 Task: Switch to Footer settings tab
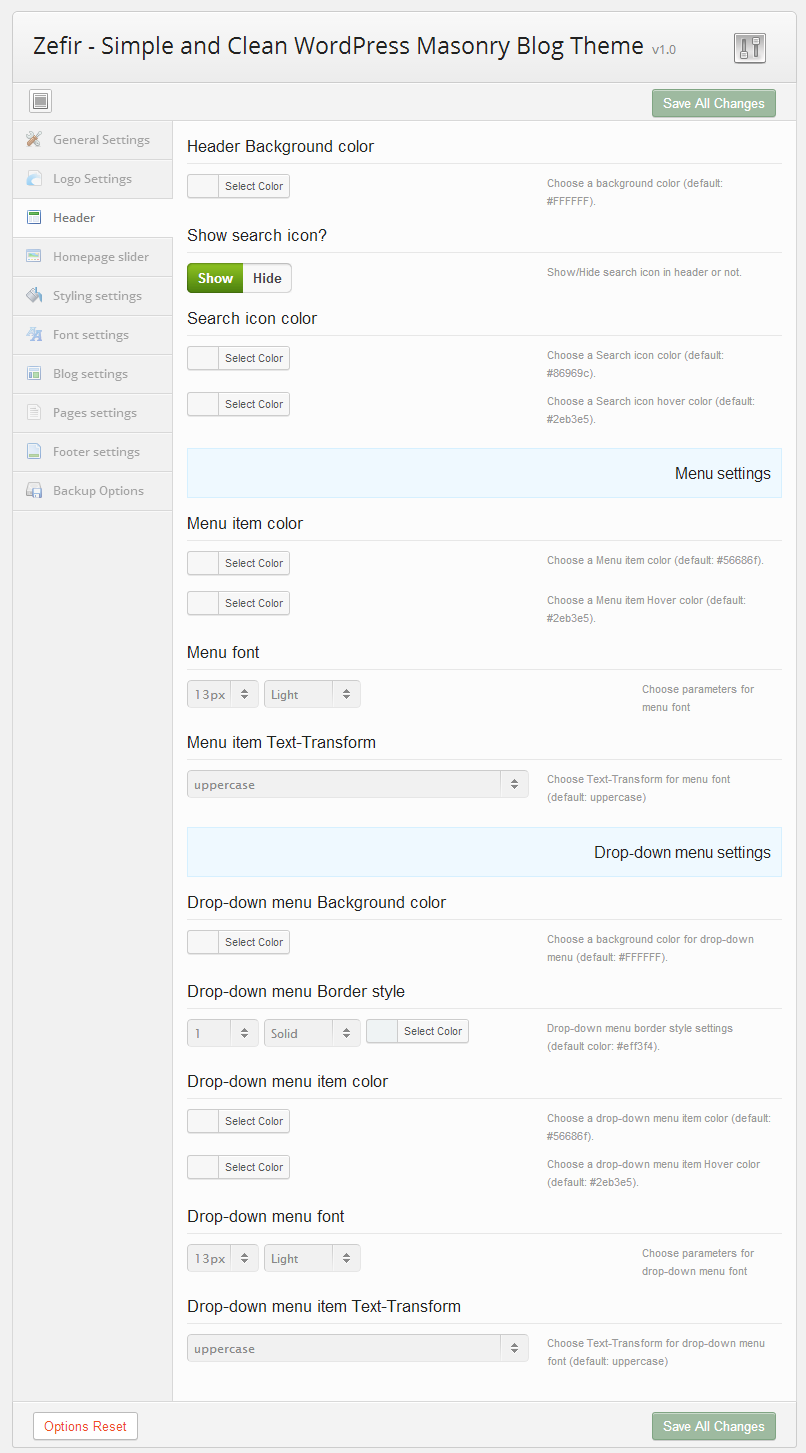(x=96, y=452)
